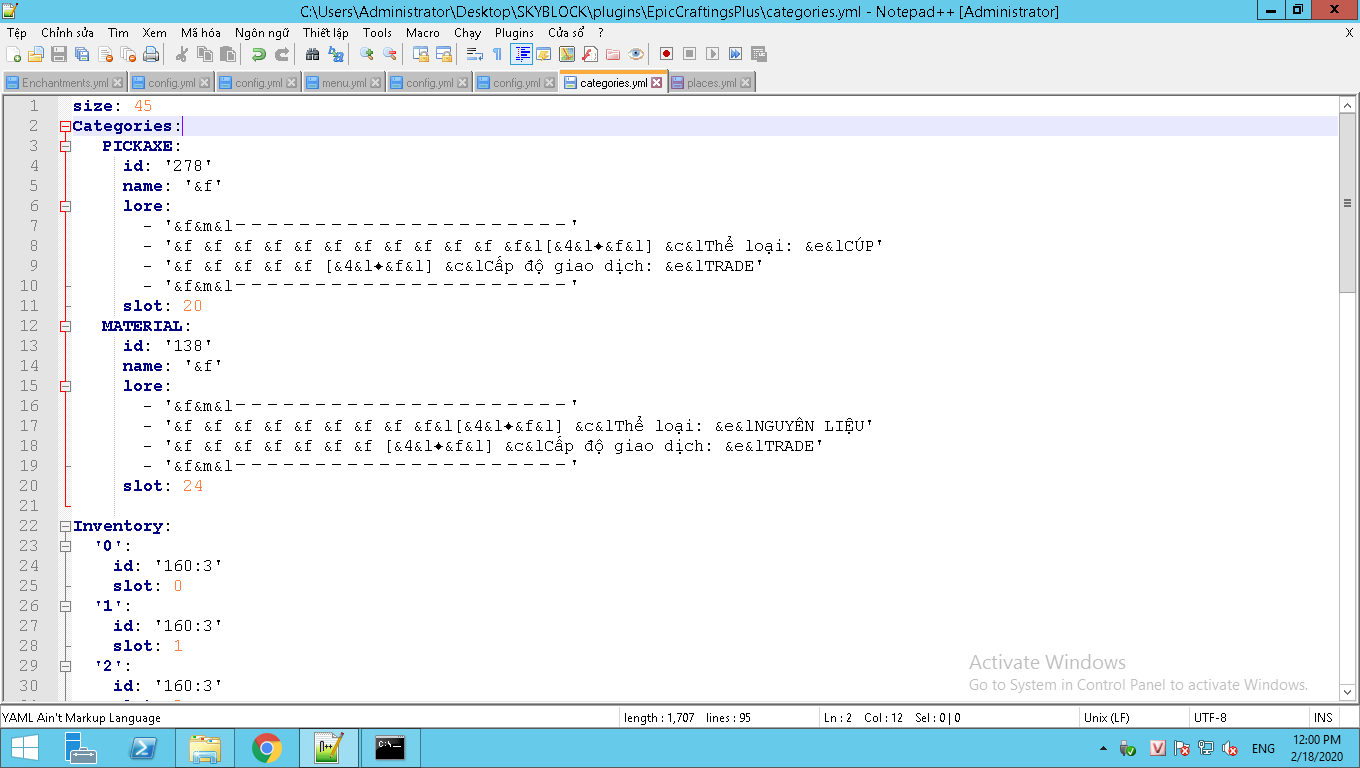Click the Copy toolbar icon
The width and height of the screenshot is (1360, 768).
pyautogui.click(x=205, y=54)
